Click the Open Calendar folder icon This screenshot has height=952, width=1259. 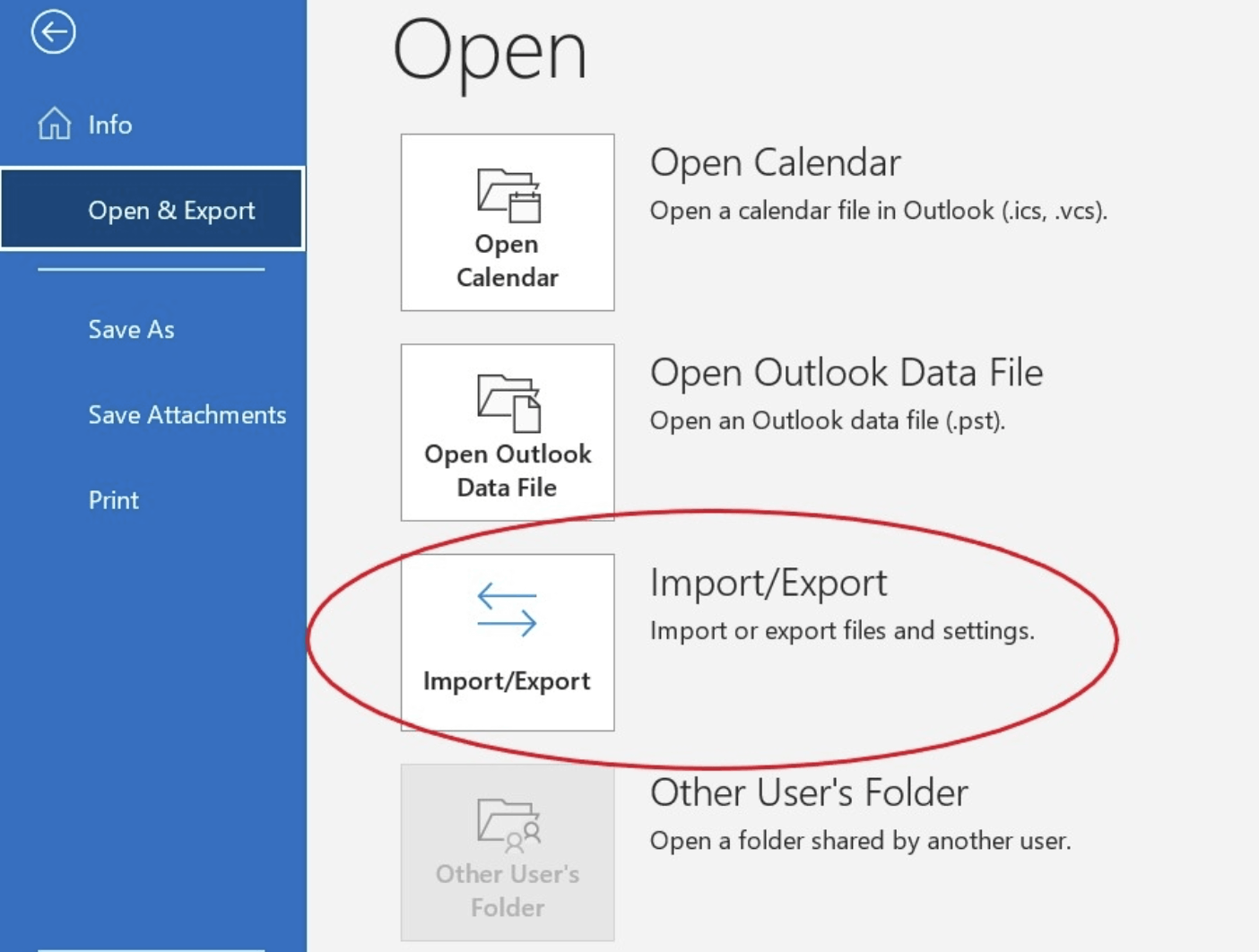point(508,195)
